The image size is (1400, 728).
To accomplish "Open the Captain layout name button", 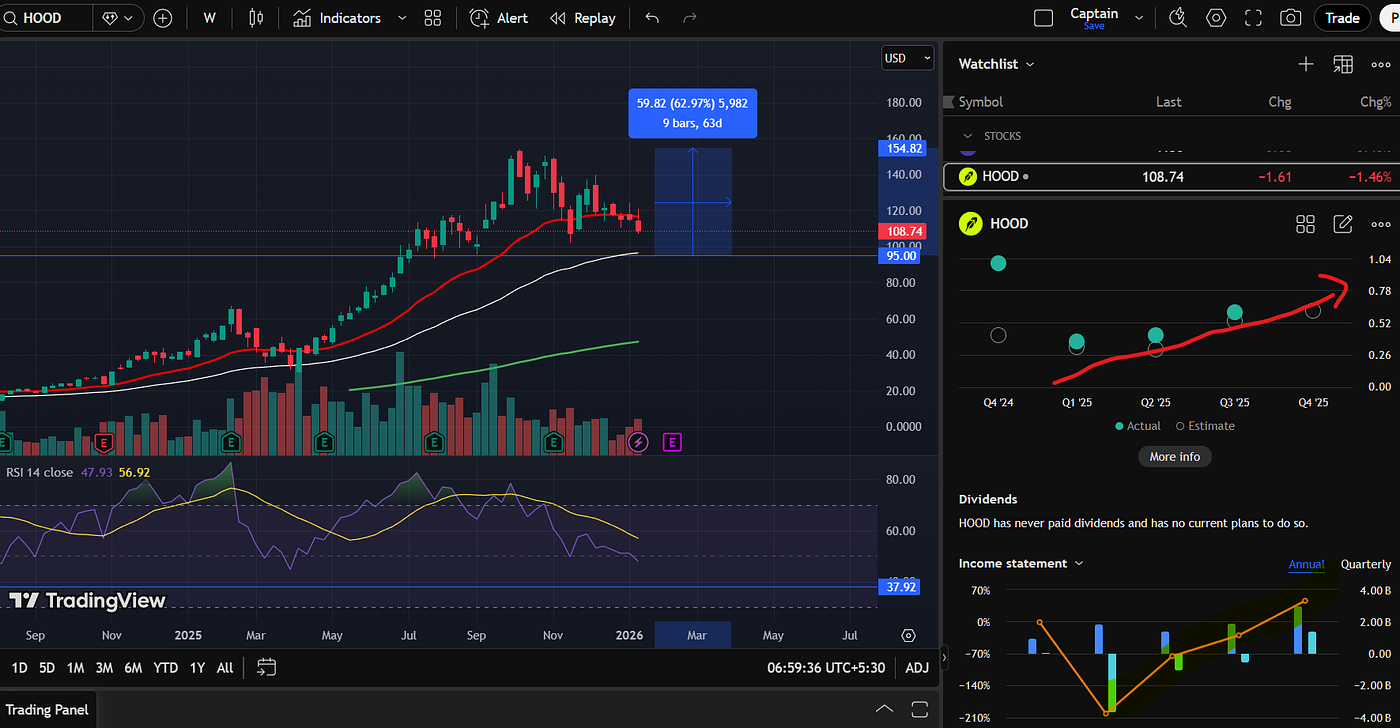I will click(x=1094, y=17).
